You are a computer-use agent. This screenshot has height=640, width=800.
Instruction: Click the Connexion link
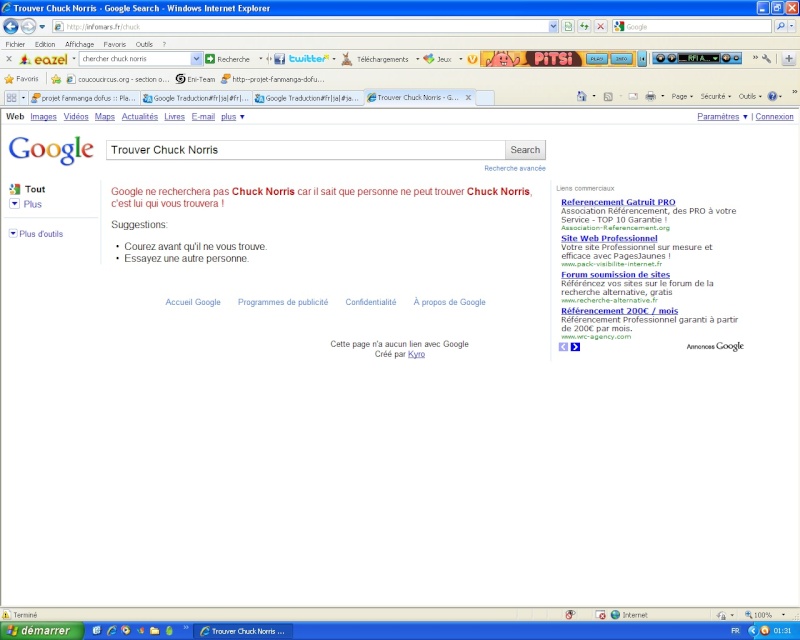(774, 117)
